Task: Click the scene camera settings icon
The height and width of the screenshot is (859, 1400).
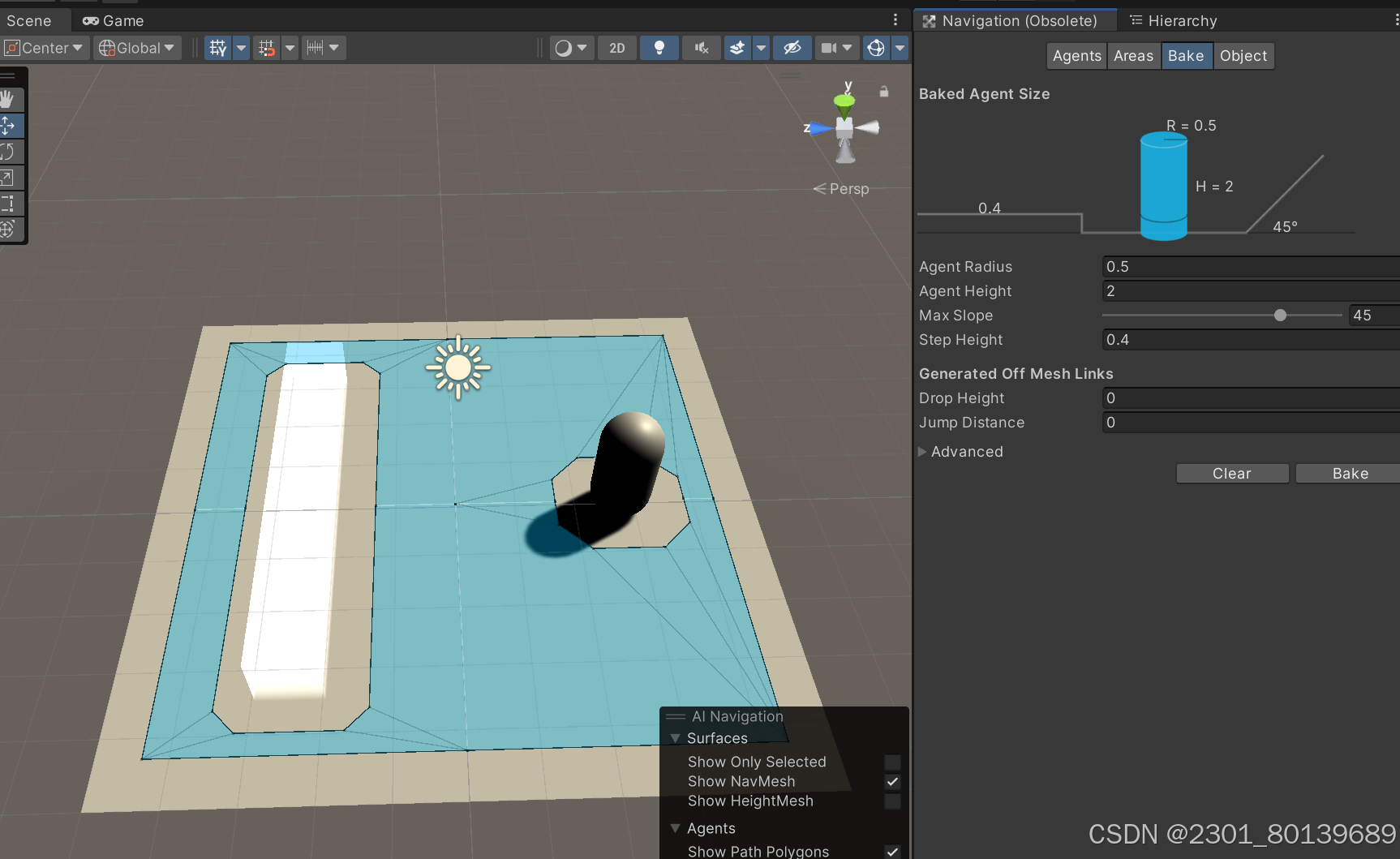Action: pos(828,48)
